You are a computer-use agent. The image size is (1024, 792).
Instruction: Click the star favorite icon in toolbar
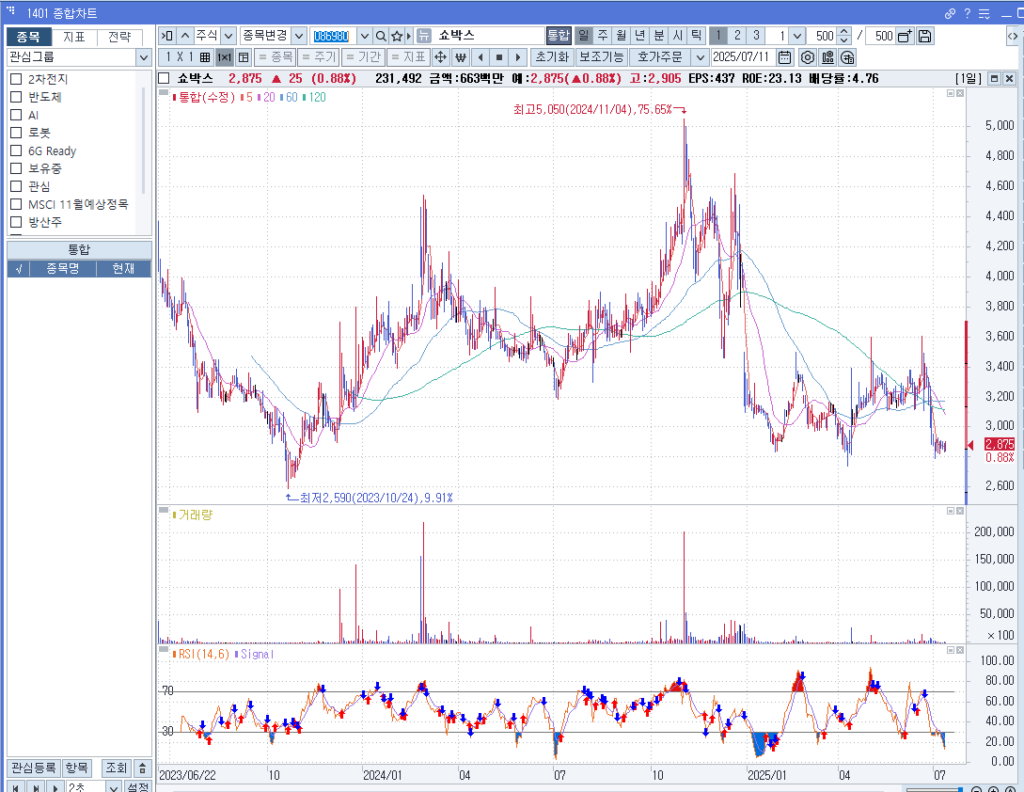396,36
